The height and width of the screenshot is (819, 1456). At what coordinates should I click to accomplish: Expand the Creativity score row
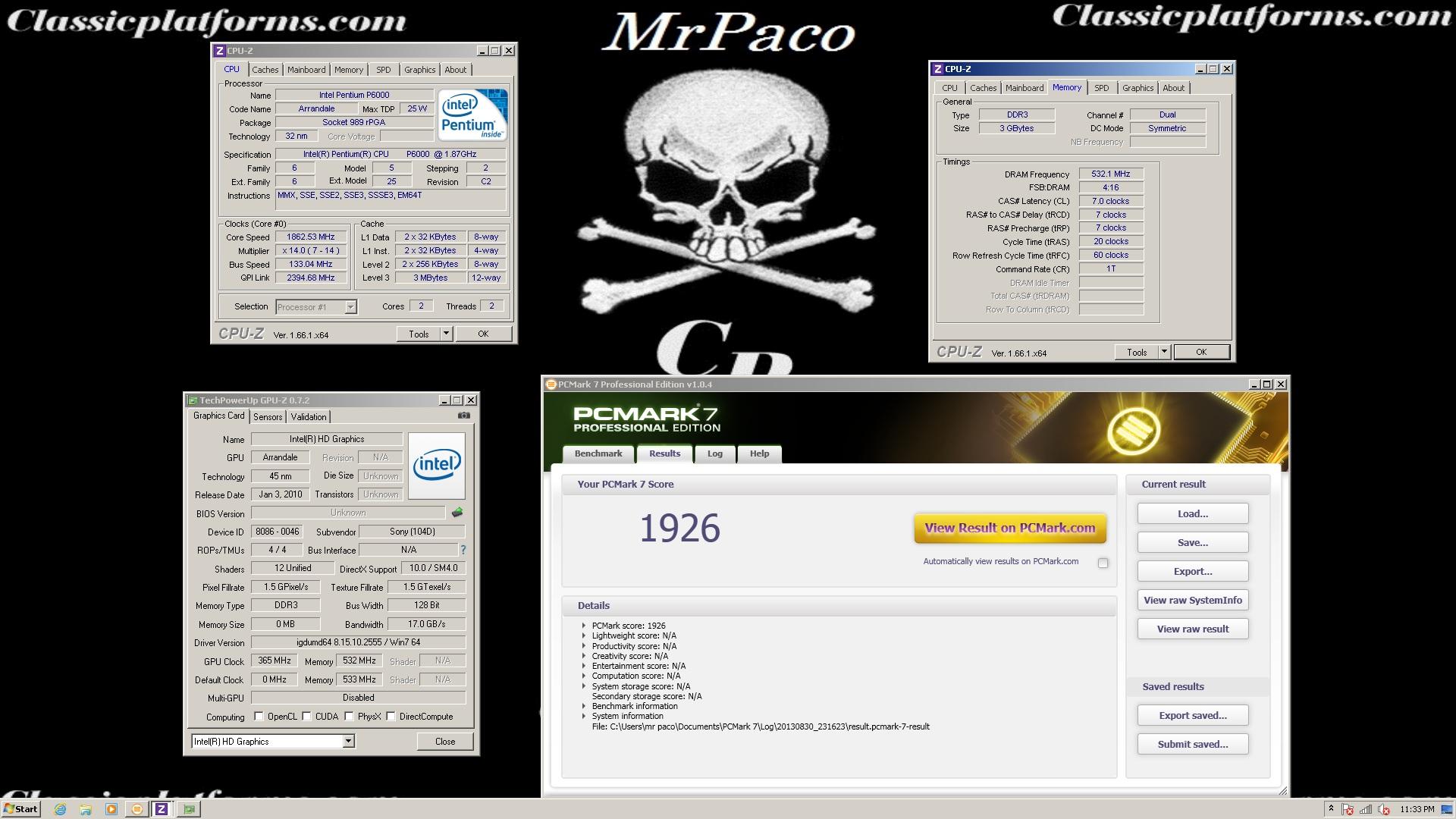point(583,656)
